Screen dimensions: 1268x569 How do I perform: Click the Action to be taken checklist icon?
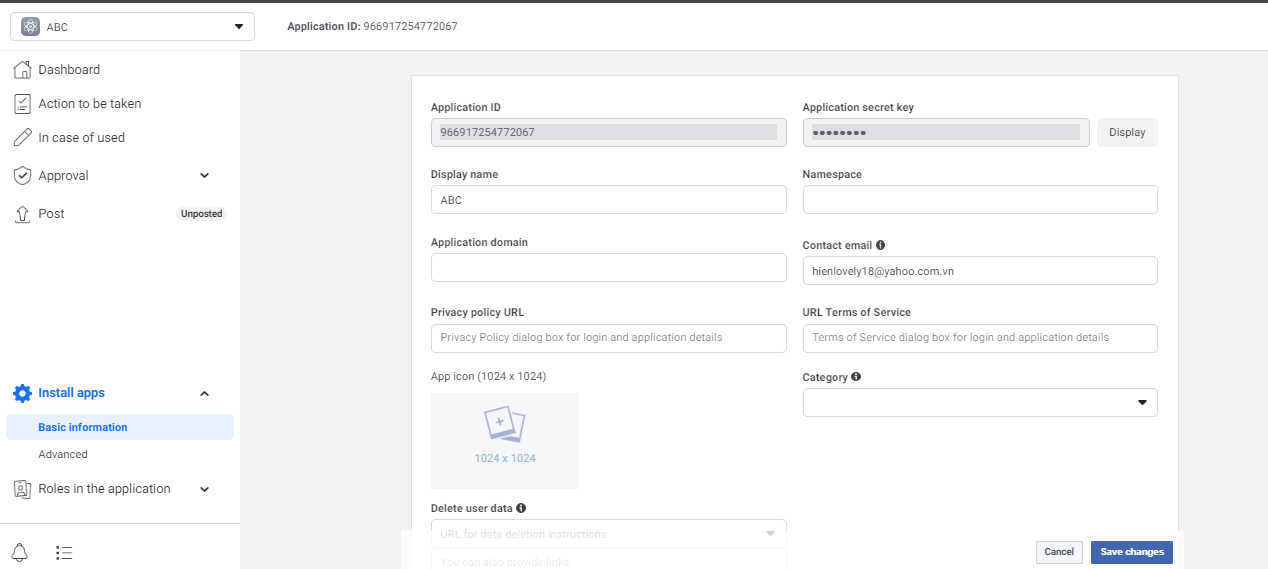click(22, 104)
